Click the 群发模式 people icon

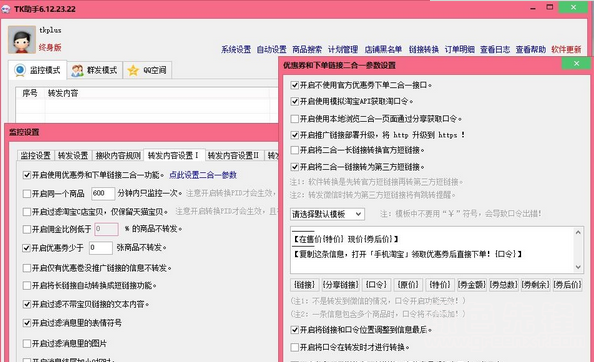click(77, 70)
